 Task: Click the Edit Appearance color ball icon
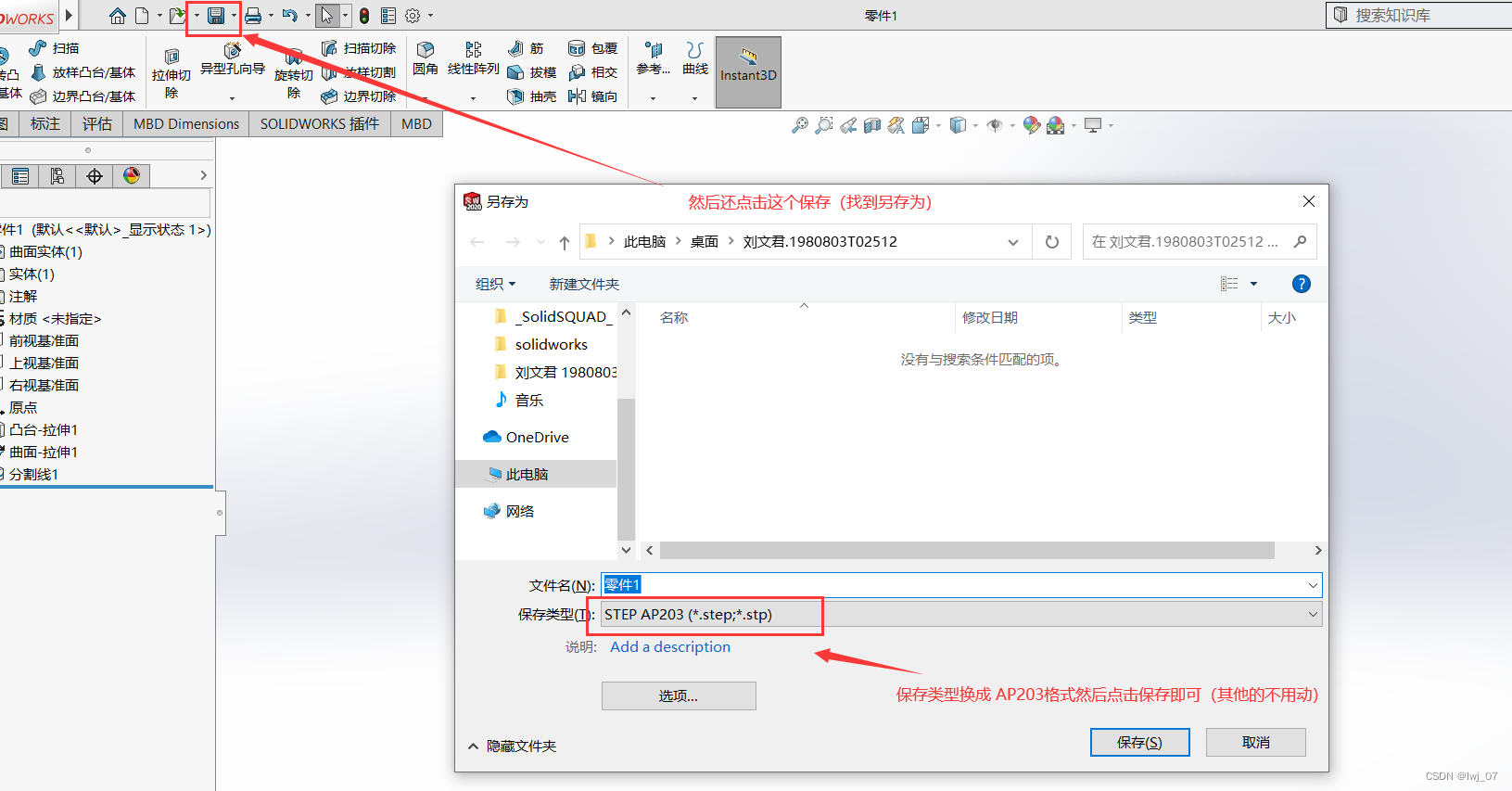1031,125
